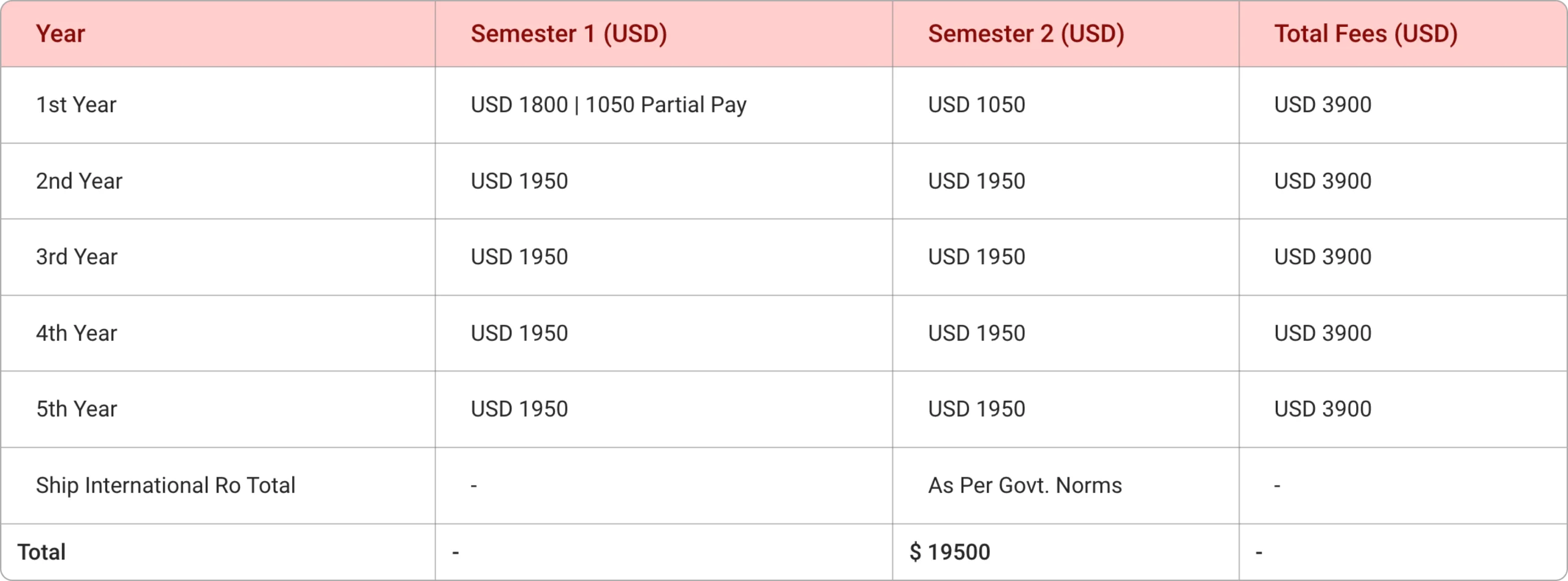The width and height of the screenshot is (1568, 581).
Task: Select the 1st Year row label
Action: (x=76, y=105)
